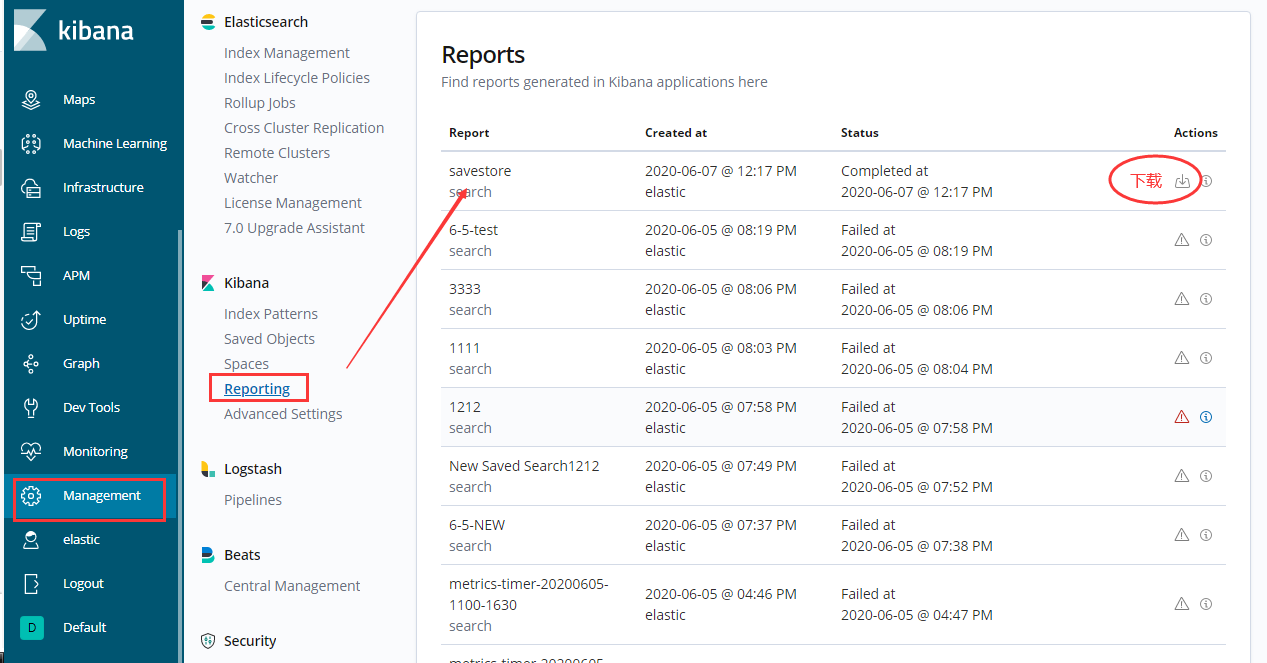Show info for 1111 report
This screenshot has width=1267, height=663.
coord(1206,358)
